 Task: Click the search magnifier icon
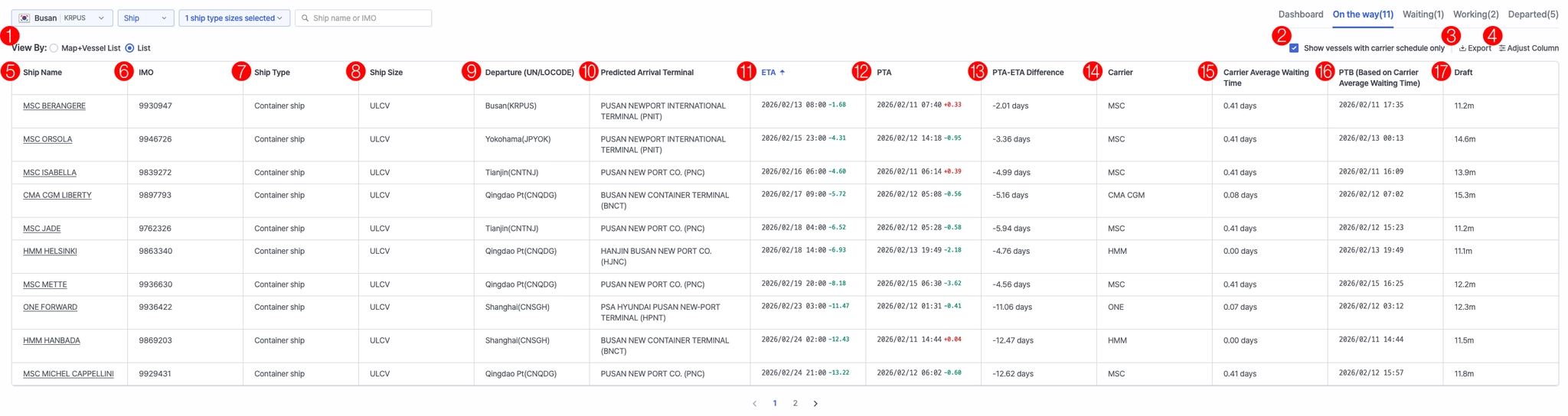click(x=305, y=18)
